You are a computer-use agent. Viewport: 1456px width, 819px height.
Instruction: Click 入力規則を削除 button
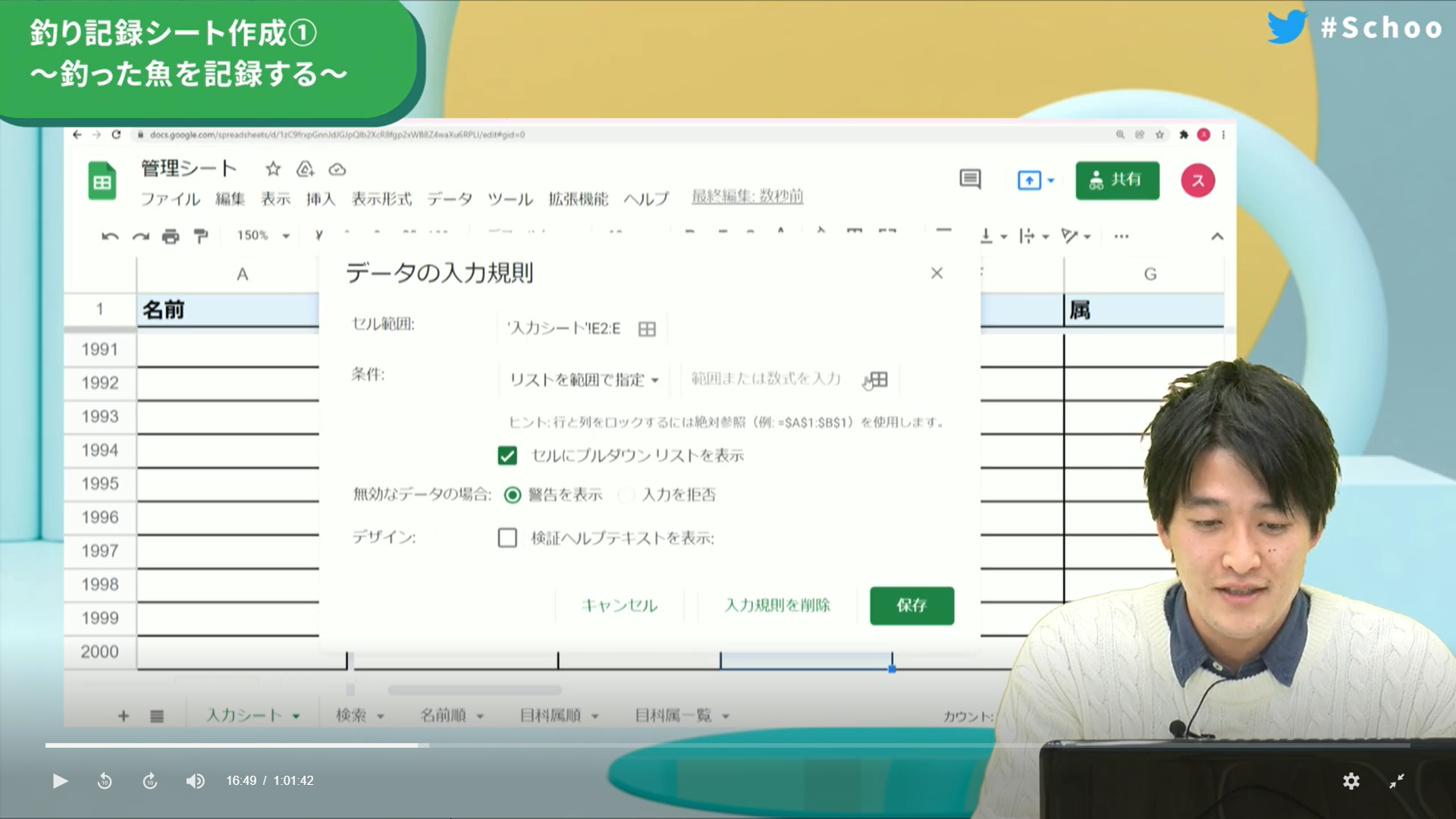point(777,605)
